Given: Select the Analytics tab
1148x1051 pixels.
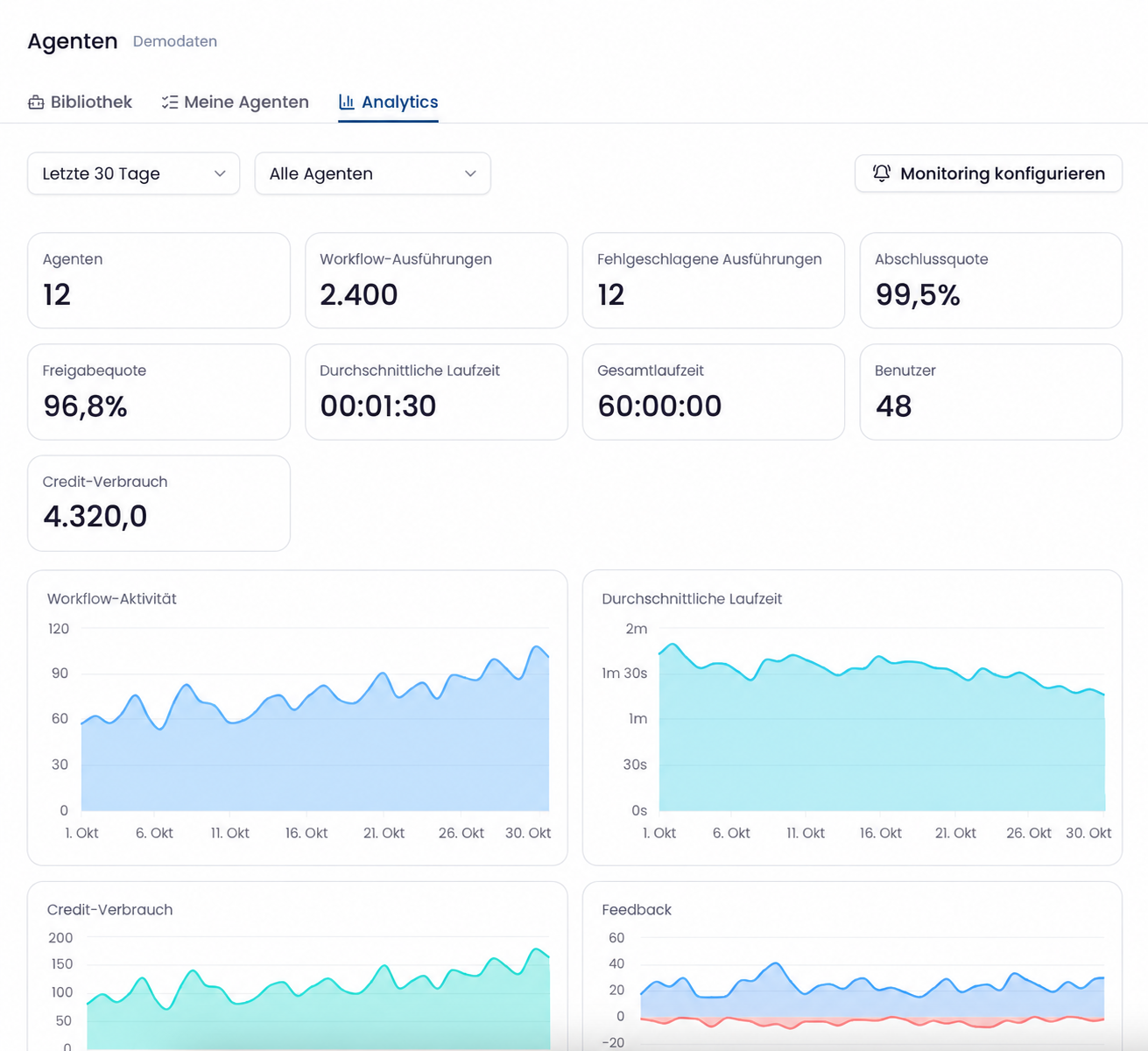Looking at the screenshot, I should point(388,102).
